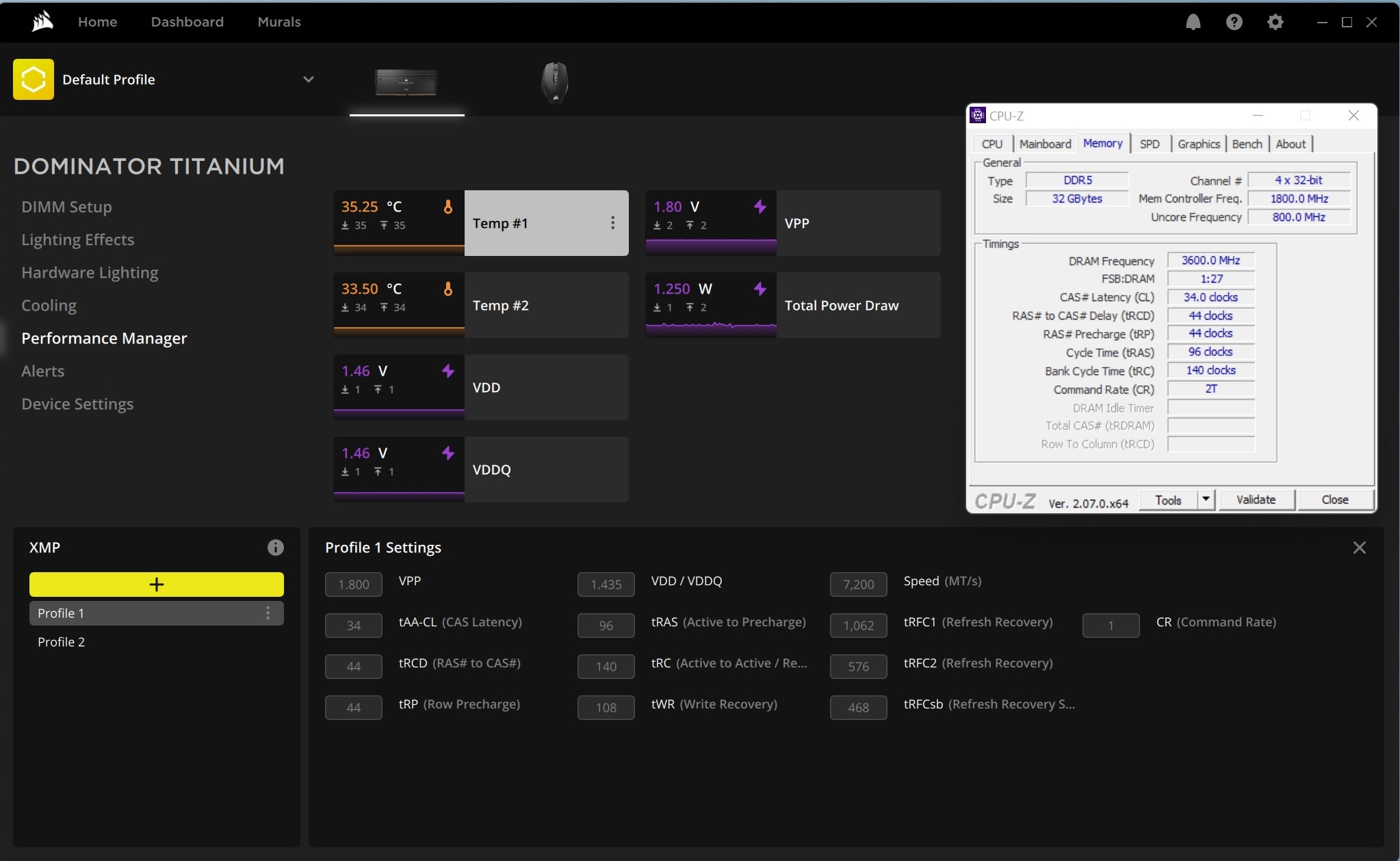Open Temp #1 three-dot options menu
The image size is (1400, 861).
point(612,223)
